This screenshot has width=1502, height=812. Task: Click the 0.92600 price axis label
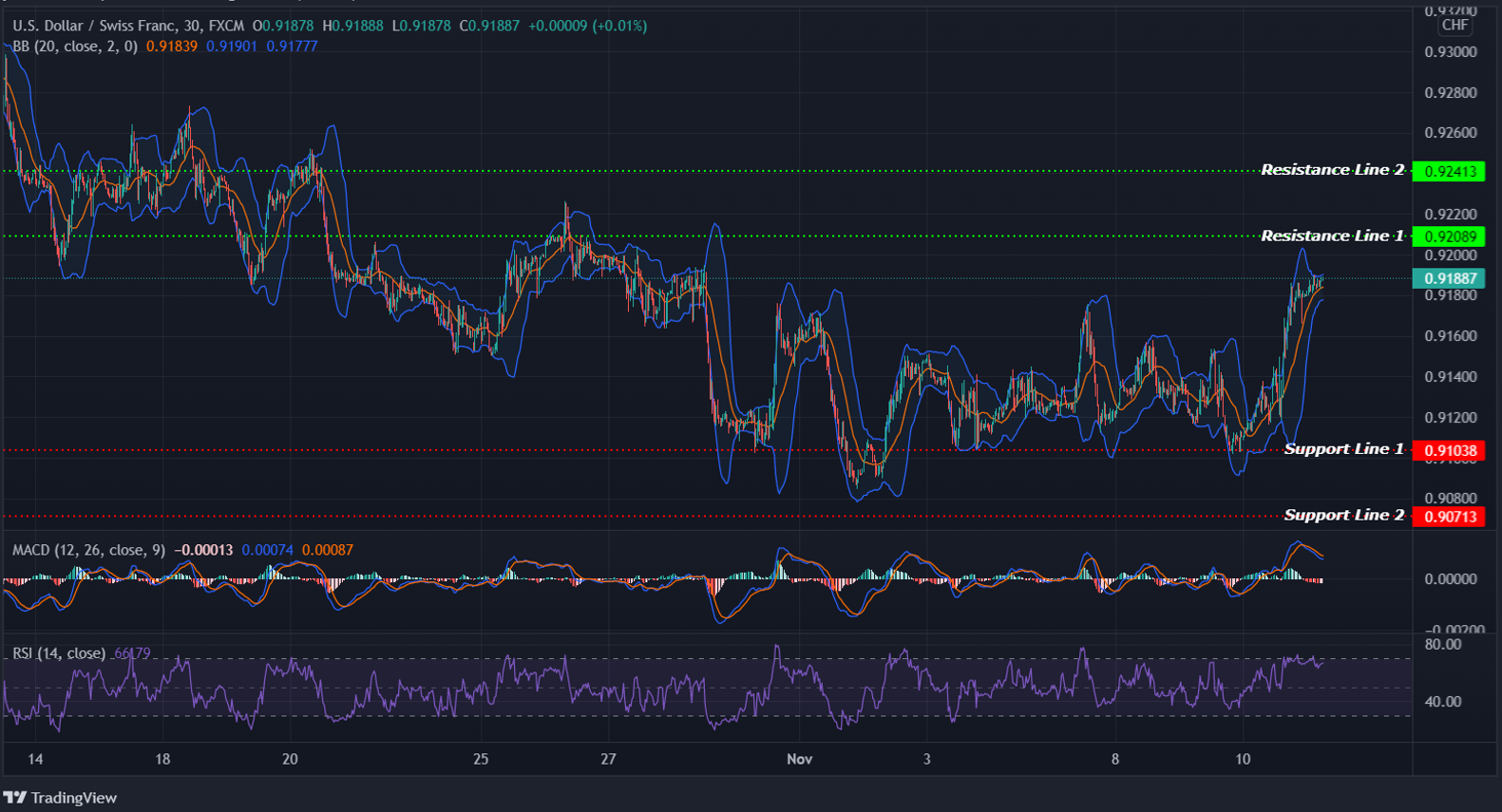(1451, 133)
